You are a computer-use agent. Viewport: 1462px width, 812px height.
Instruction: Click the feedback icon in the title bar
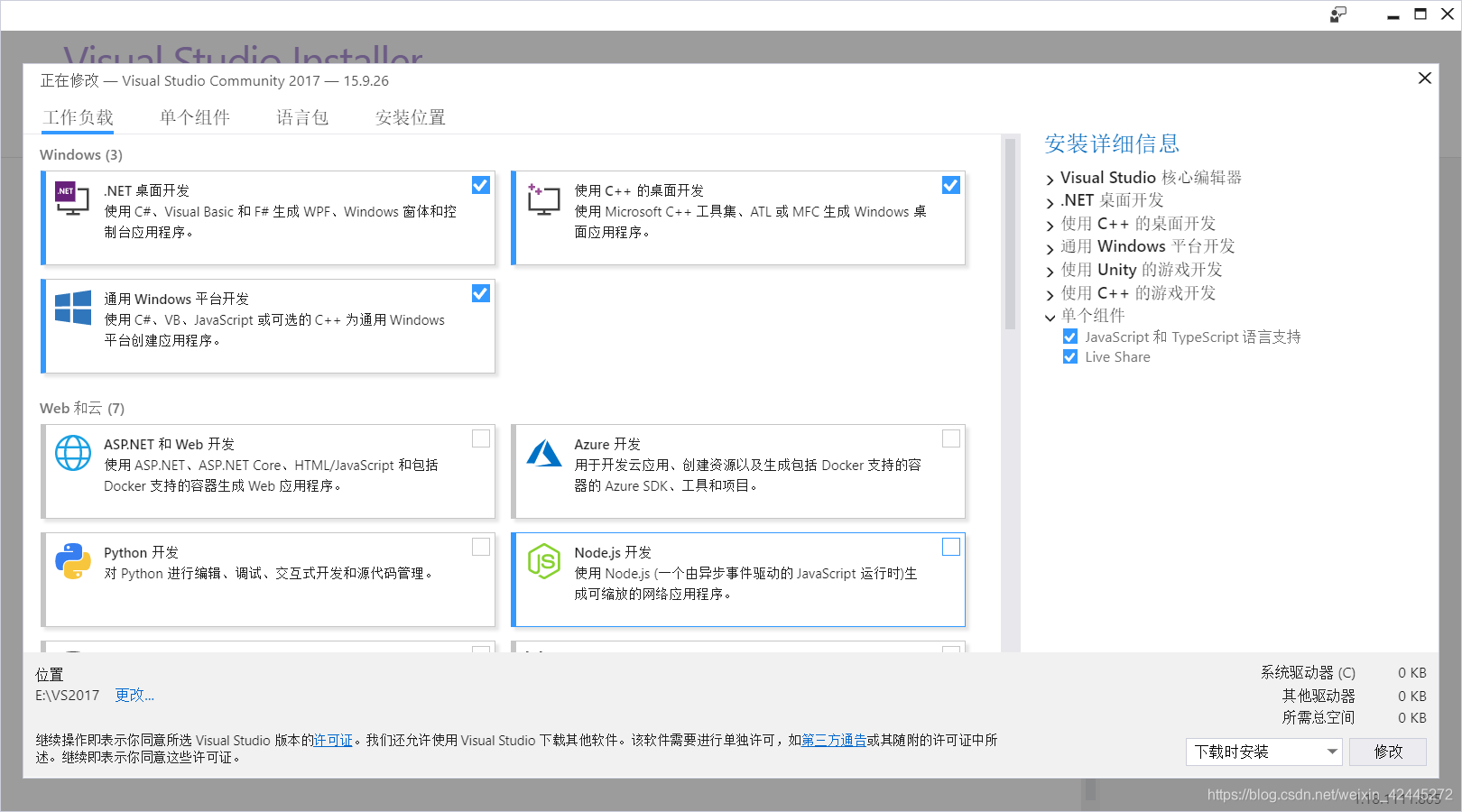[x=1338, y=14]
